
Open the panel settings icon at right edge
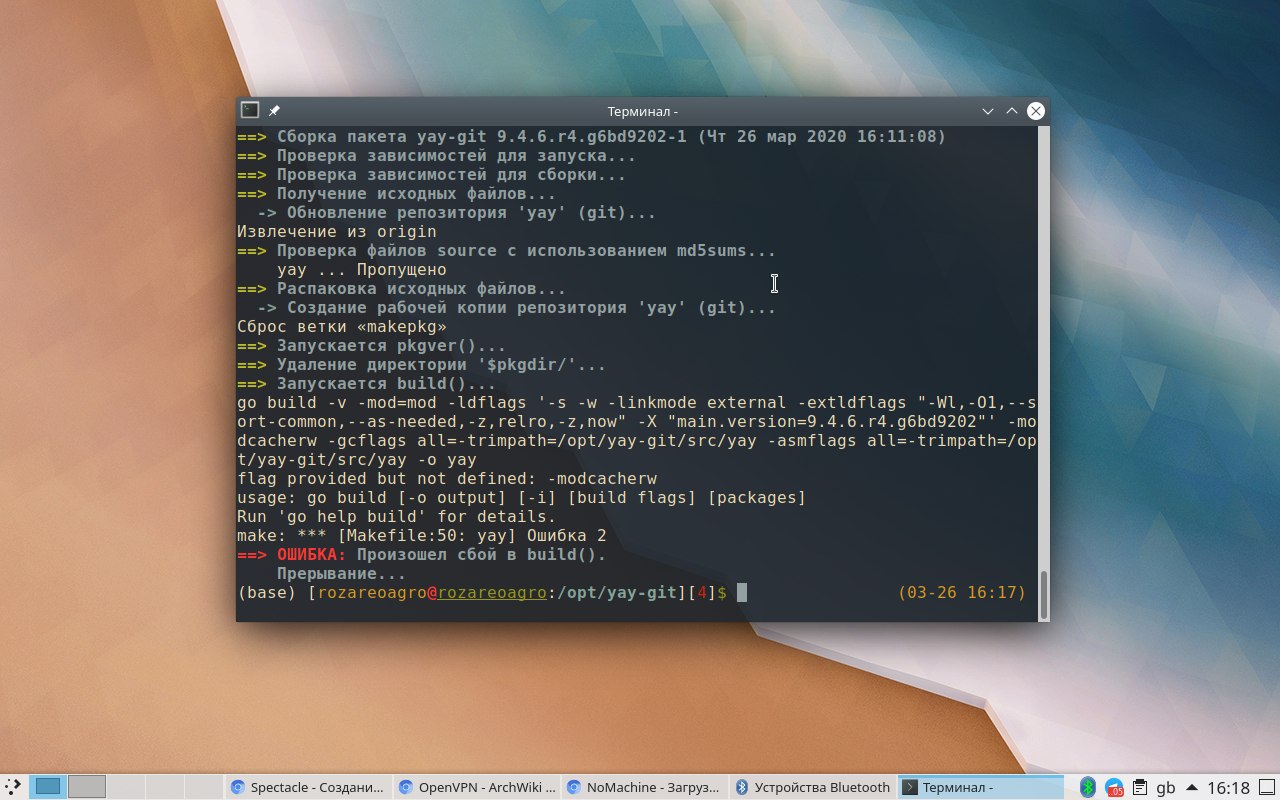click(x=1265, y=787)
